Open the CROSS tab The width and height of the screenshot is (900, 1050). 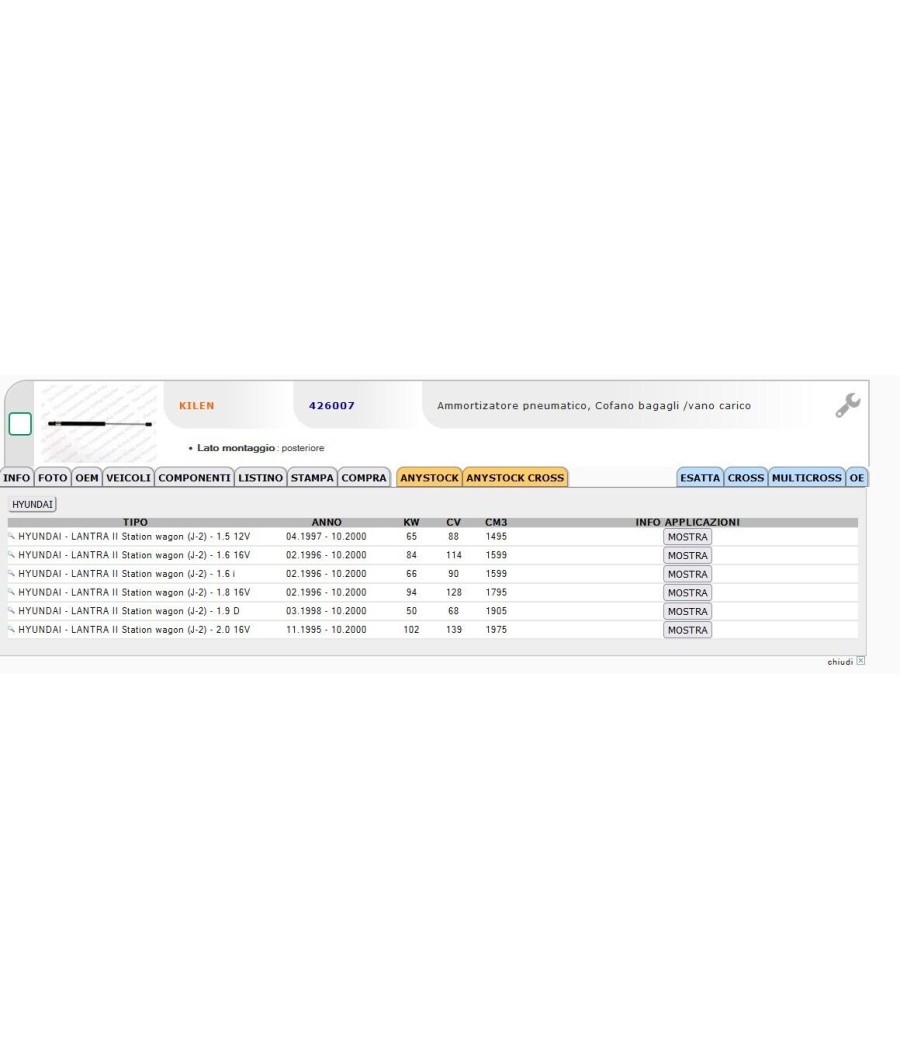click(745, 477)
